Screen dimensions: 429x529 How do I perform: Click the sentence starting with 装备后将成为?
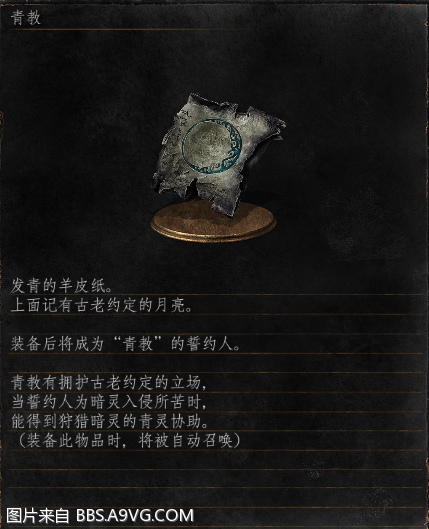(x=125, y=344)
